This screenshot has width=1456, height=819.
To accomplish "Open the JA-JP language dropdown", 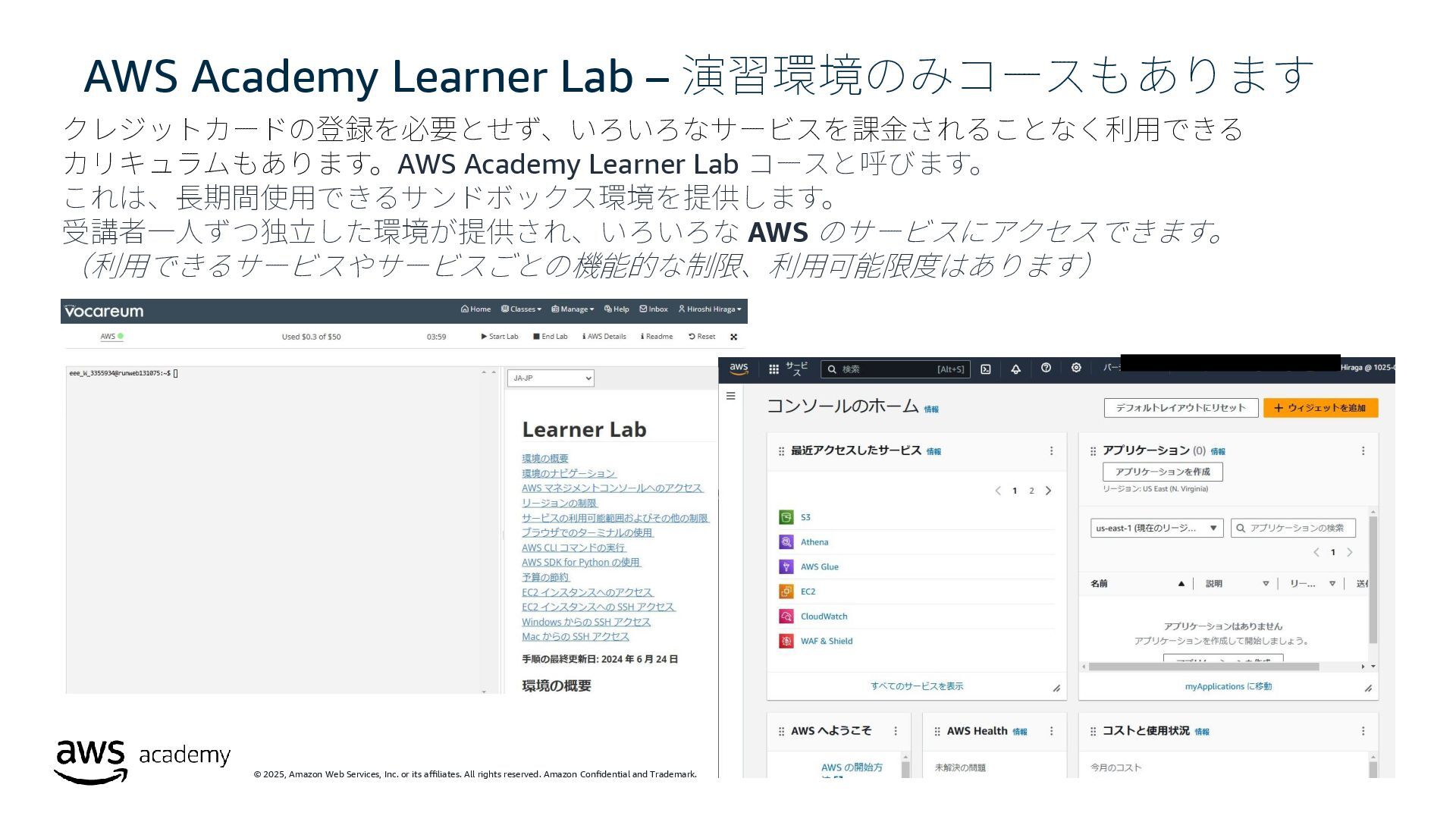I will click(551, 378).
